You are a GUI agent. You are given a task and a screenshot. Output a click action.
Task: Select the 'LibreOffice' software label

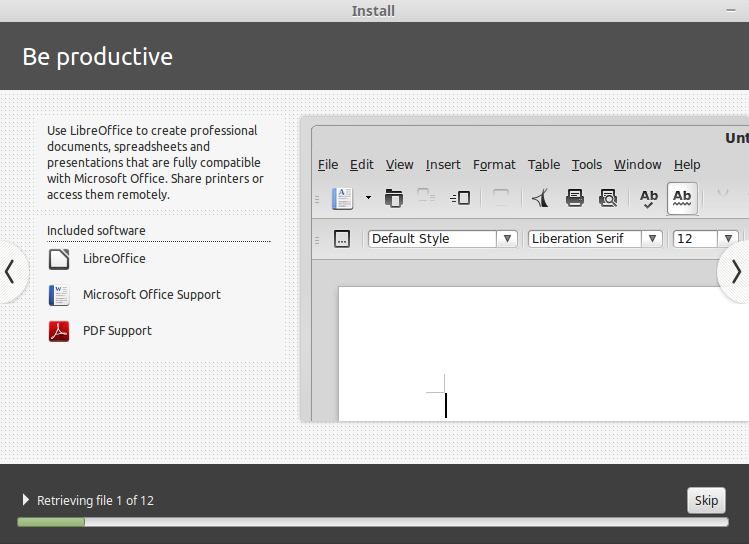point(114,258)
